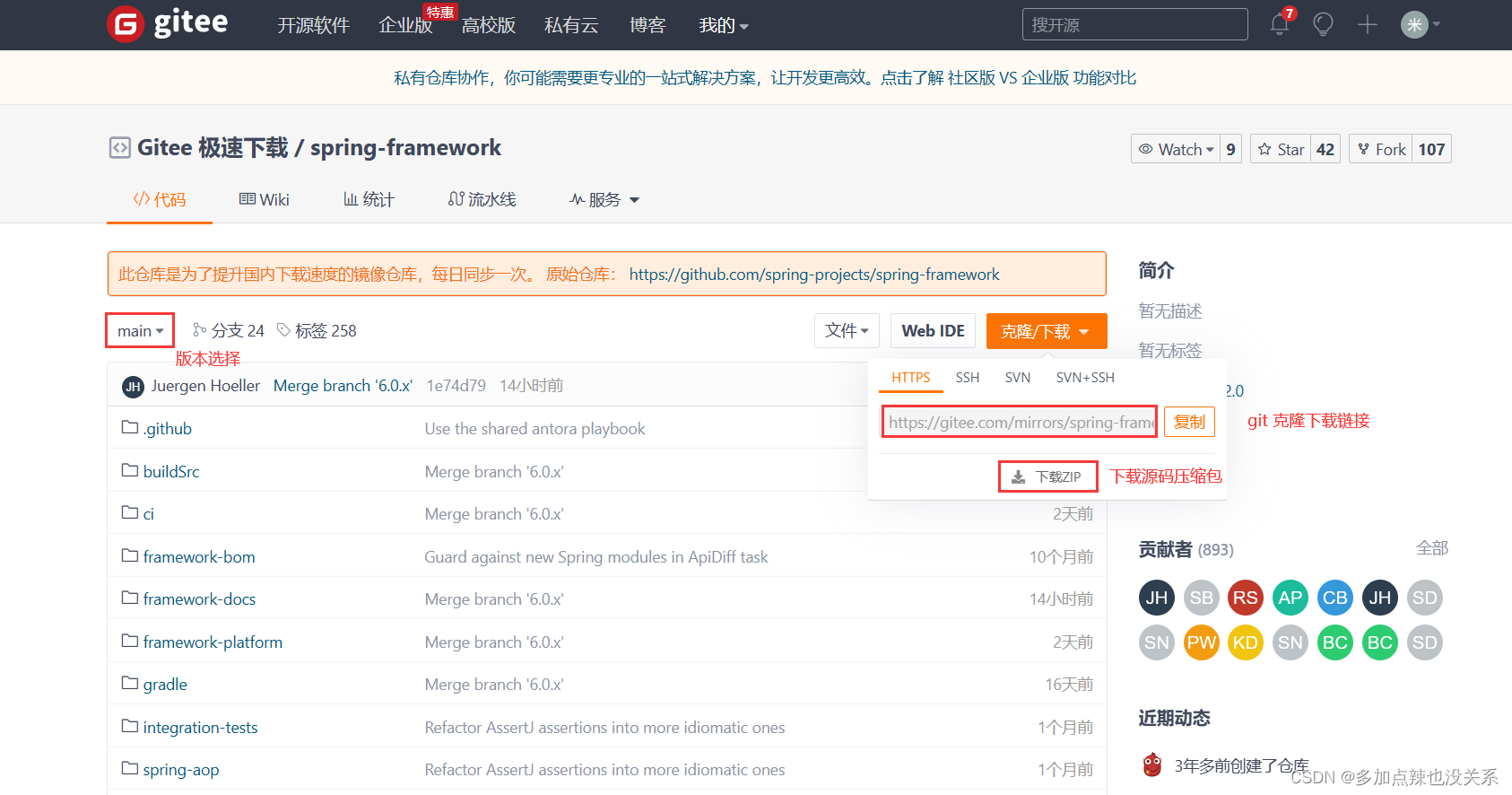Open .github folder icon

click(130, 427)
